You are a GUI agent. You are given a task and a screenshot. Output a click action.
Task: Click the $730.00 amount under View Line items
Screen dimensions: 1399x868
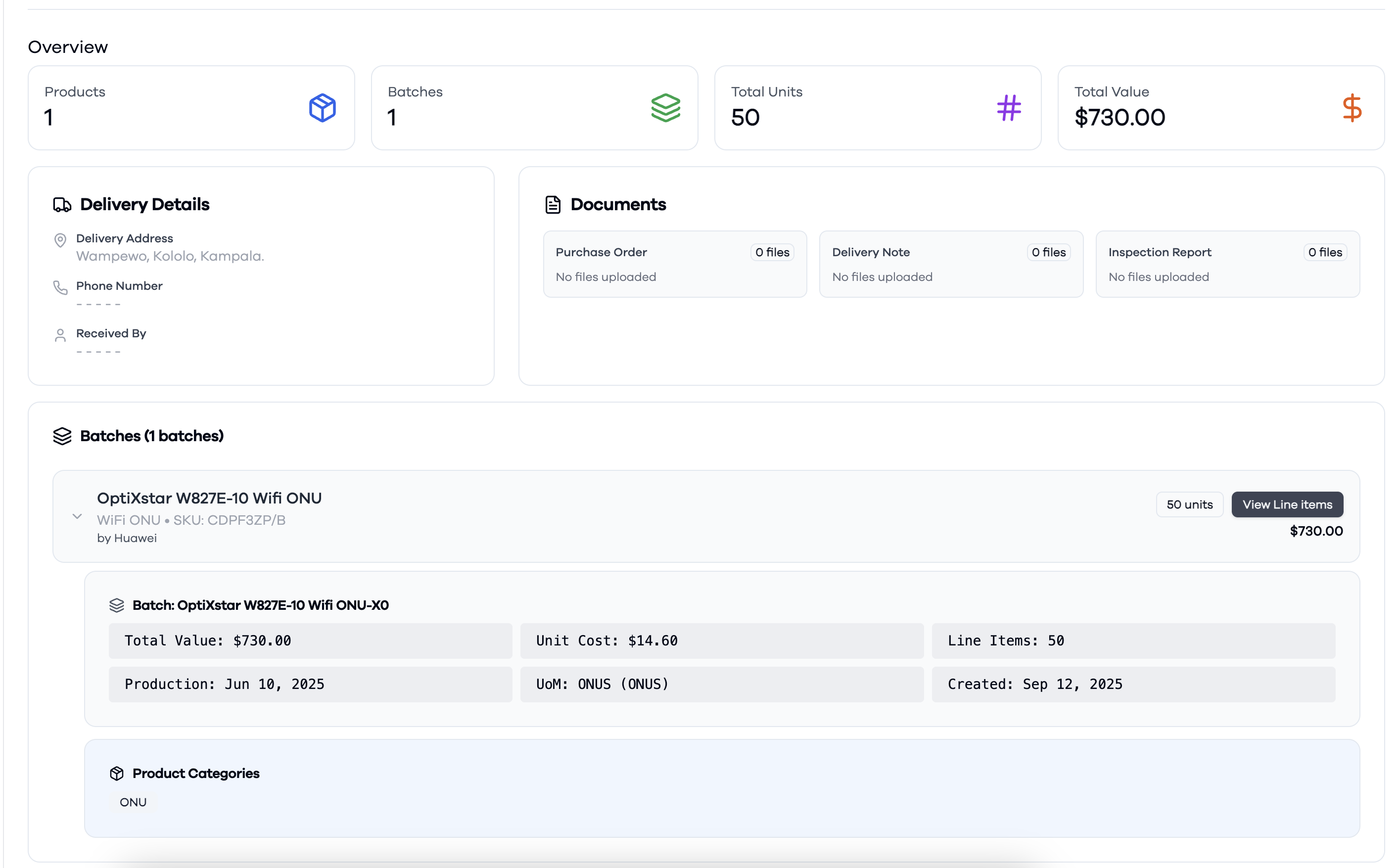pyautogui.click(x=1316, y=531)
